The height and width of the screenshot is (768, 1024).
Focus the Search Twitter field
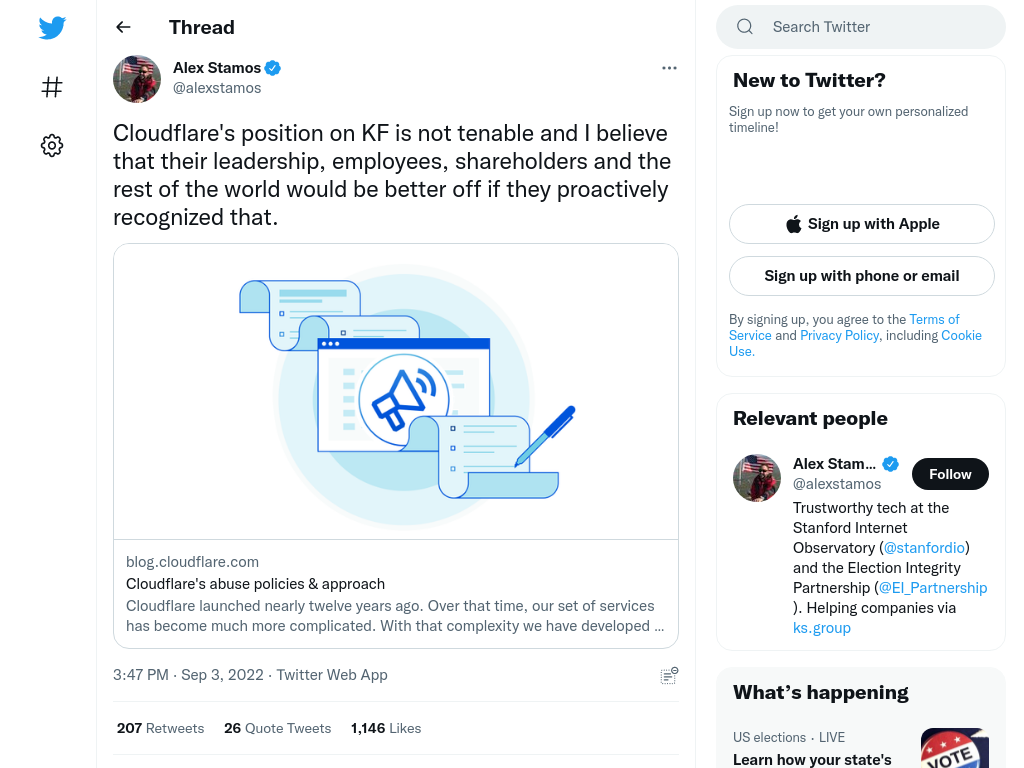pyautogui.click(x=861, y=27)
